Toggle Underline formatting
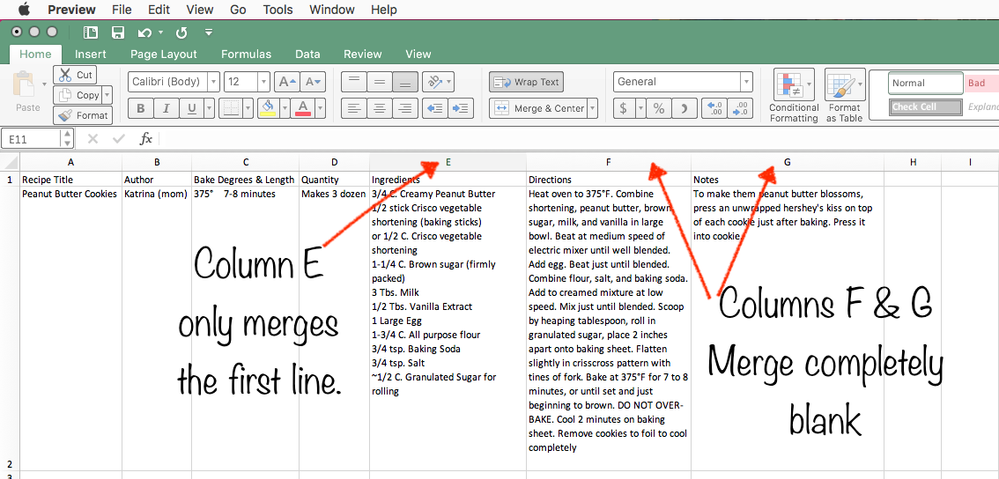 [x=191, y=108]
